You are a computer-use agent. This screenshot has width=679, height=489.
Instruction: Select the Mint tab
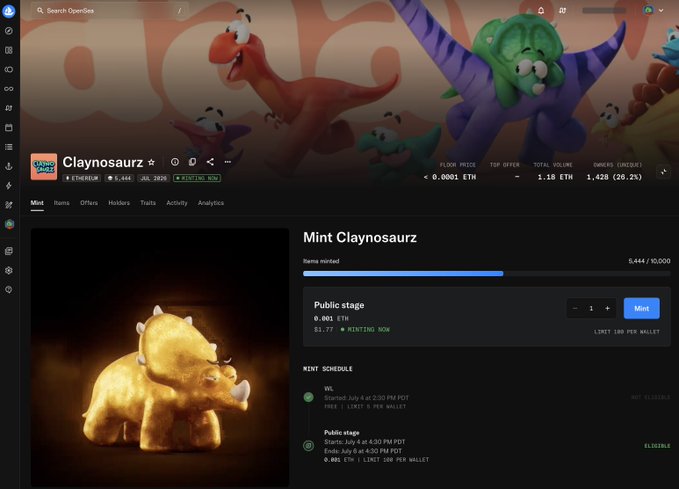(x=37, y=203)
